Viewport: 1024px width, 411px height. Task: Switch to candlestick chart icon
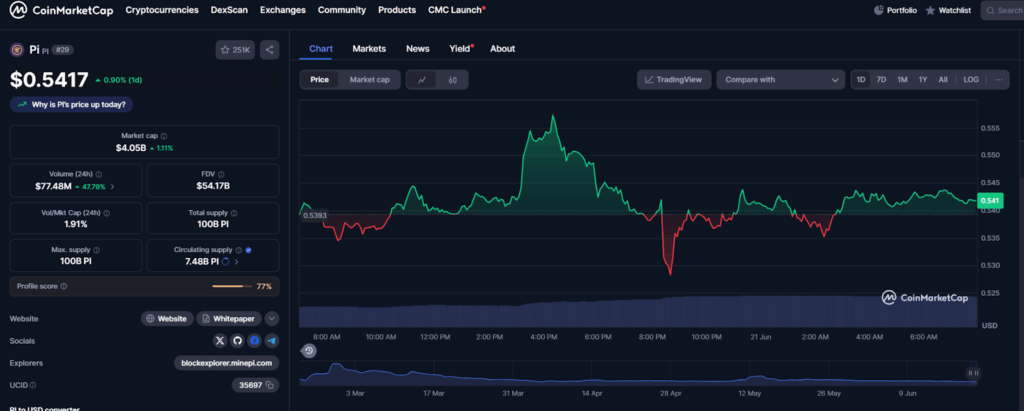(453, 80)
